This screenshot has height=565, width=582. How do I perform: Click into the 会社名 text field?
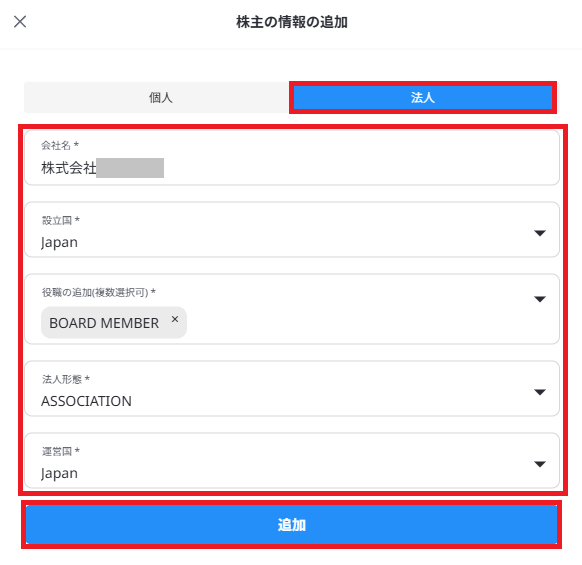click(x=292, y=158)
